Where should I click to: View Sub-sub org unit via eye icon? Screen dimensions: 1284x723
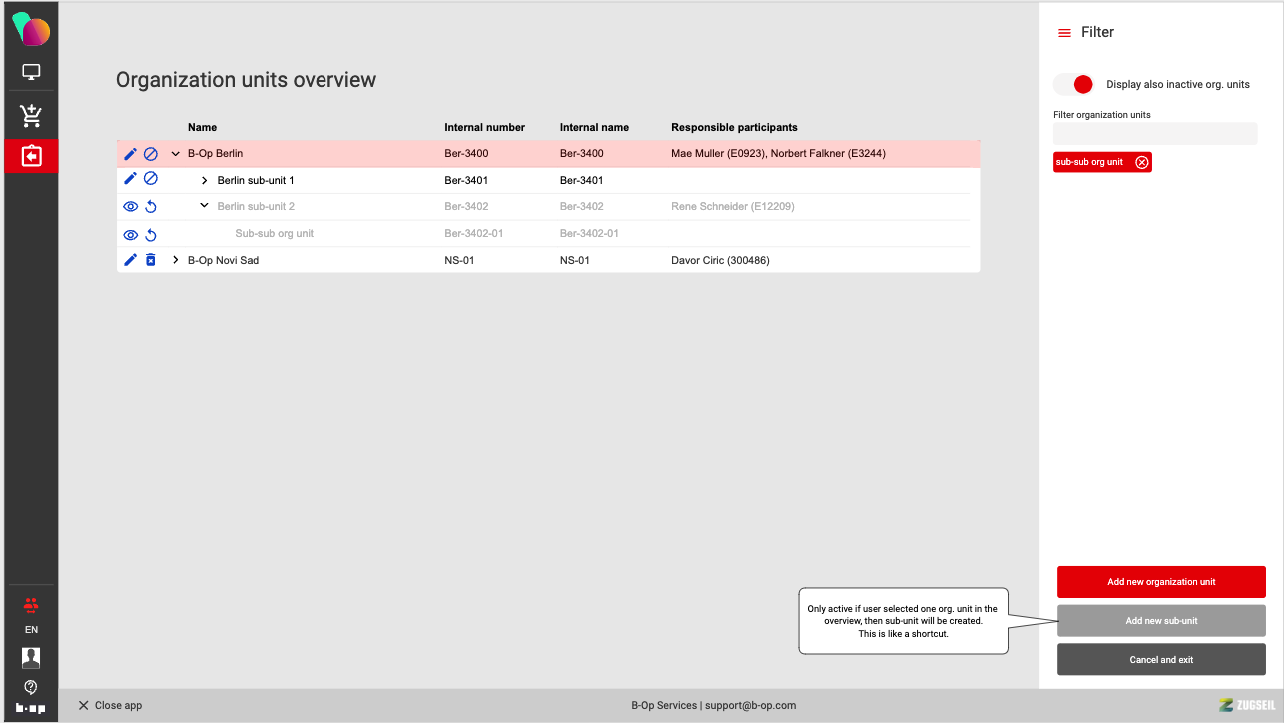[x=130, y=235]
